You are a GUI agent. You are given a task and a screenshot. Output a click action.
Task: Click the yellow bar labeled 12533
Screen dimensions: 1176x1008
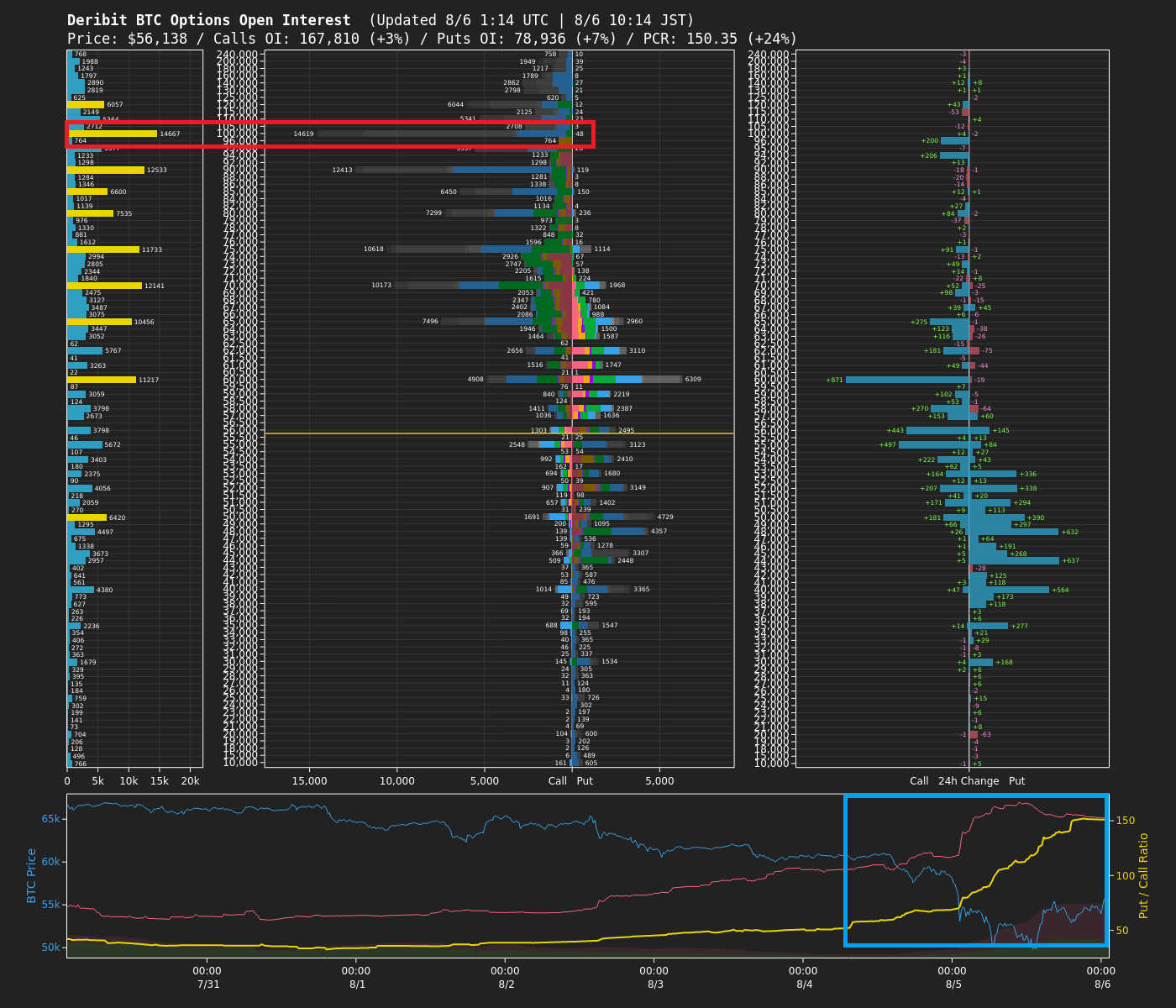click(105, 171)
